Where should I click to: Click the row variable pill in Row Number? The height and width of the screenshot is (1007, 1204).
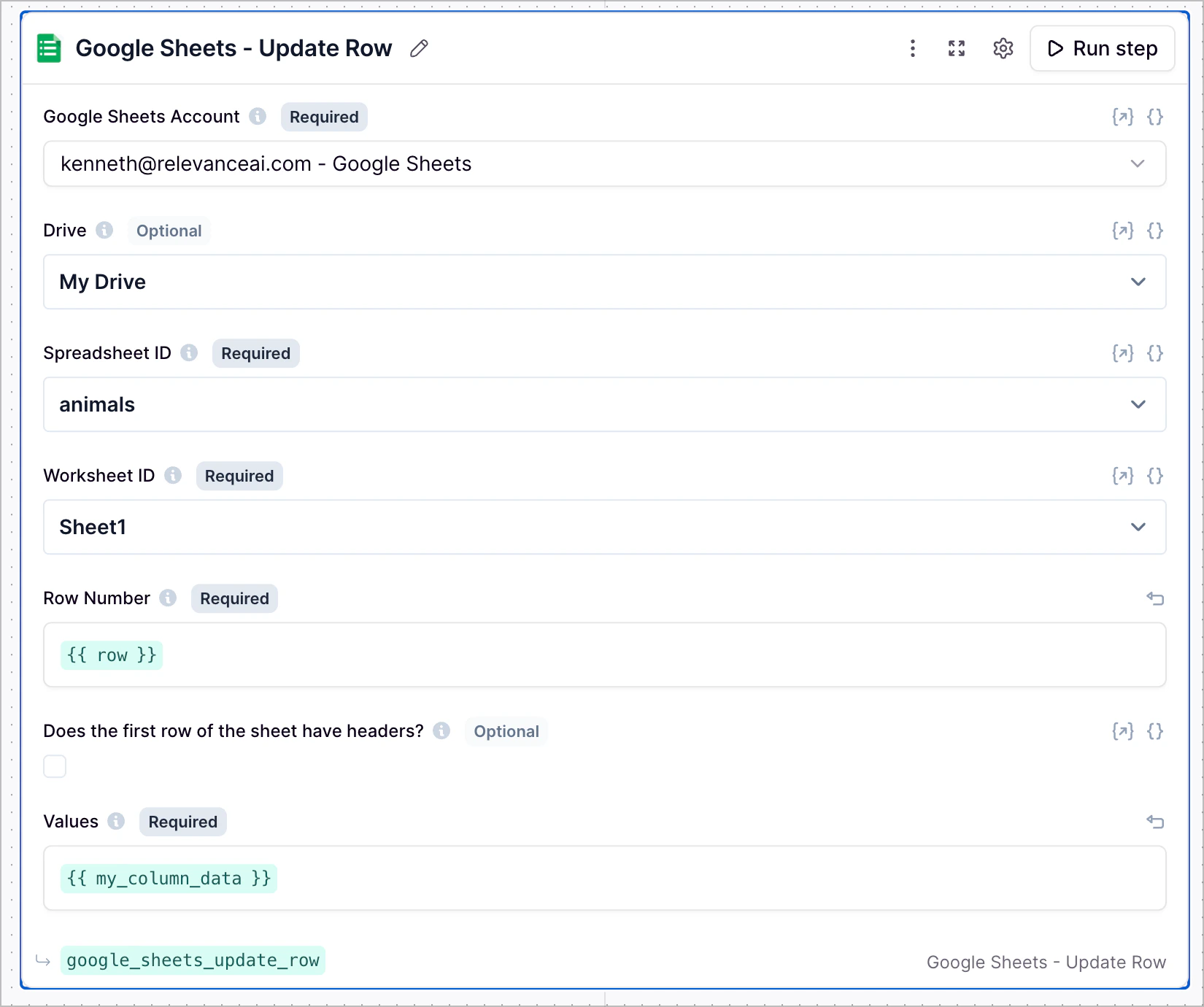tap(111, 655)
